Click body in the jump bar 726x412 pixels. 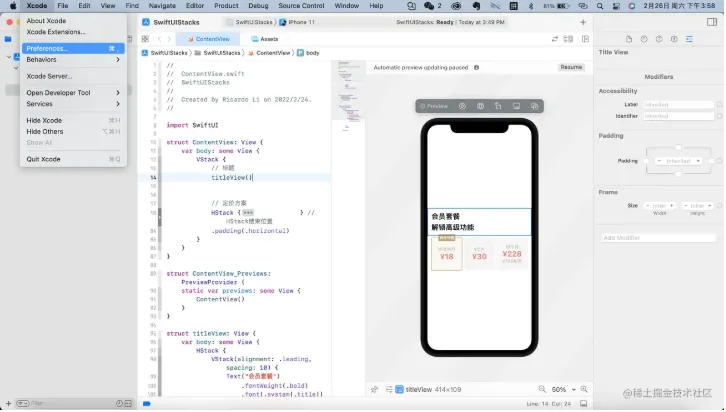[308, 53]
